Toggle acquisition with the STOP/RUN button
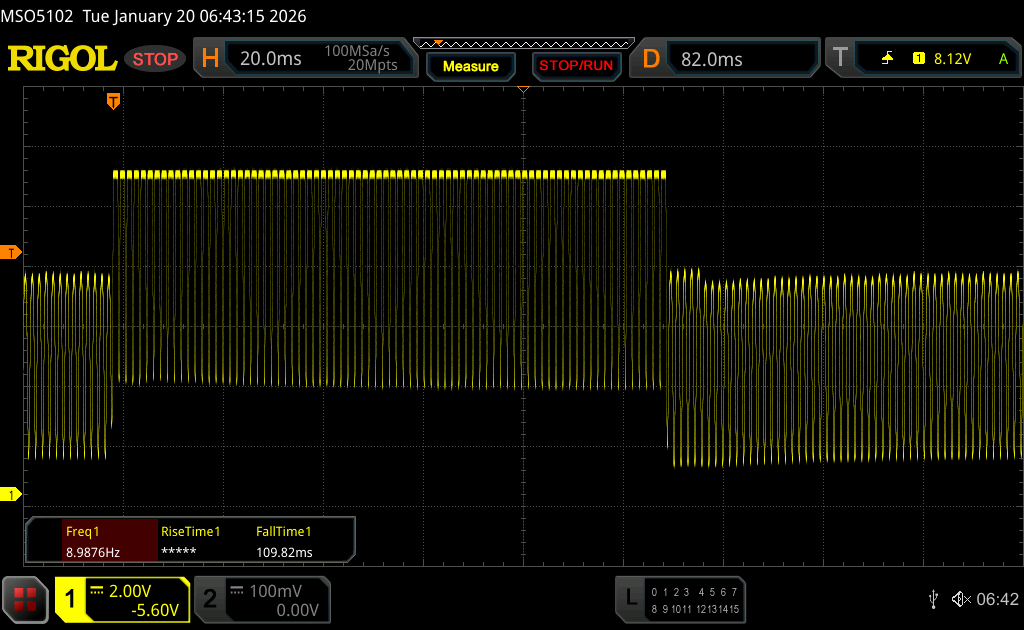Screen dimensions: 1024x630 click(x=576, y=66)
